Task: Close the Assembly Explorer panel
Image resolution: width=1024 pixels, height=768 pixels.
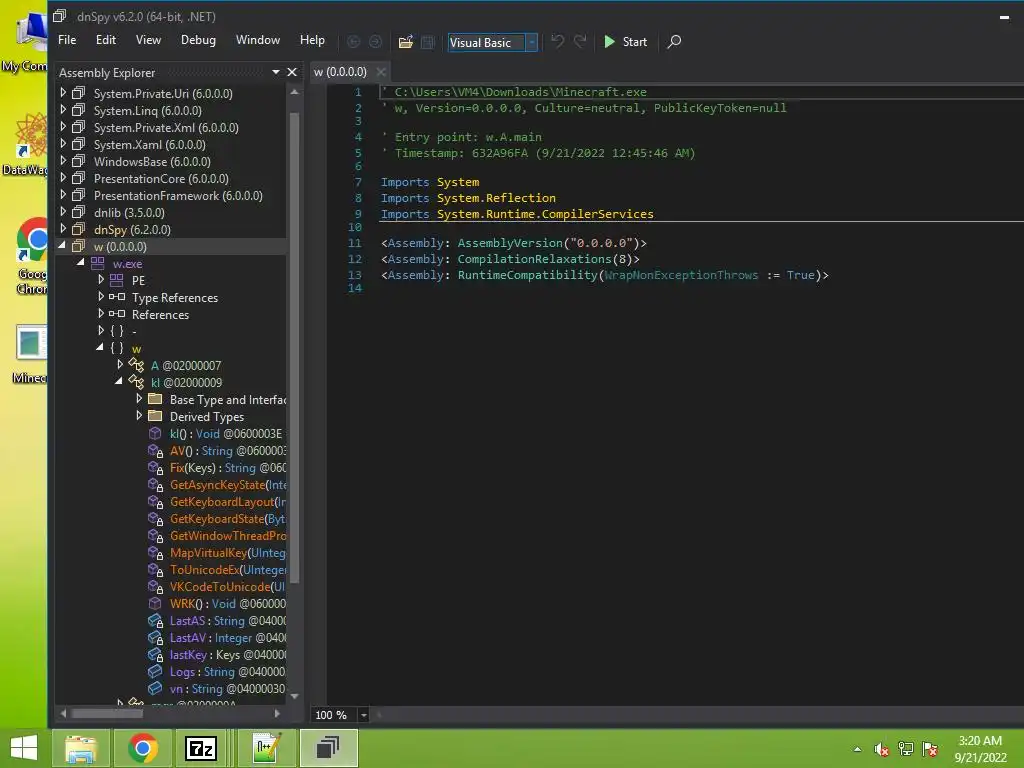Action: (x=292, y=72)
